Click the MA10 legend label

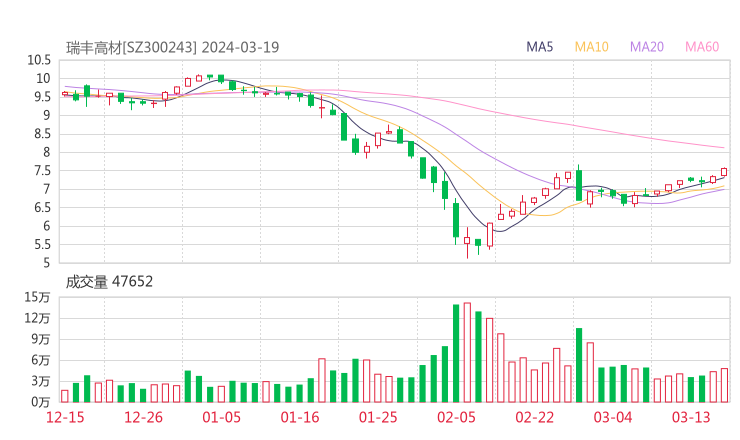pos(591,47)
